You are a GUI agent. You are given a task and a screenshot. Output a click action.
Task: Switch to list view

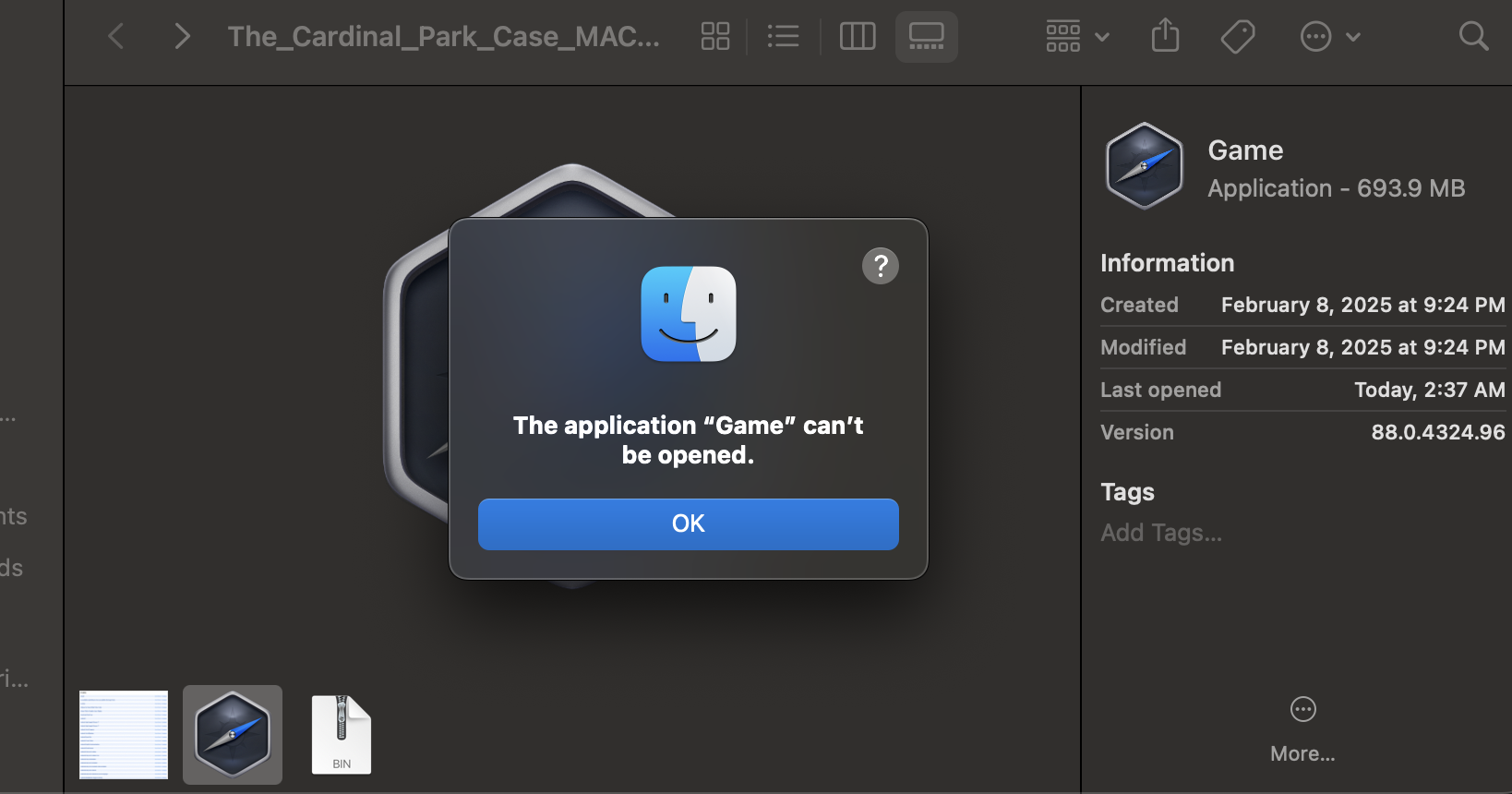pos(783,37)
